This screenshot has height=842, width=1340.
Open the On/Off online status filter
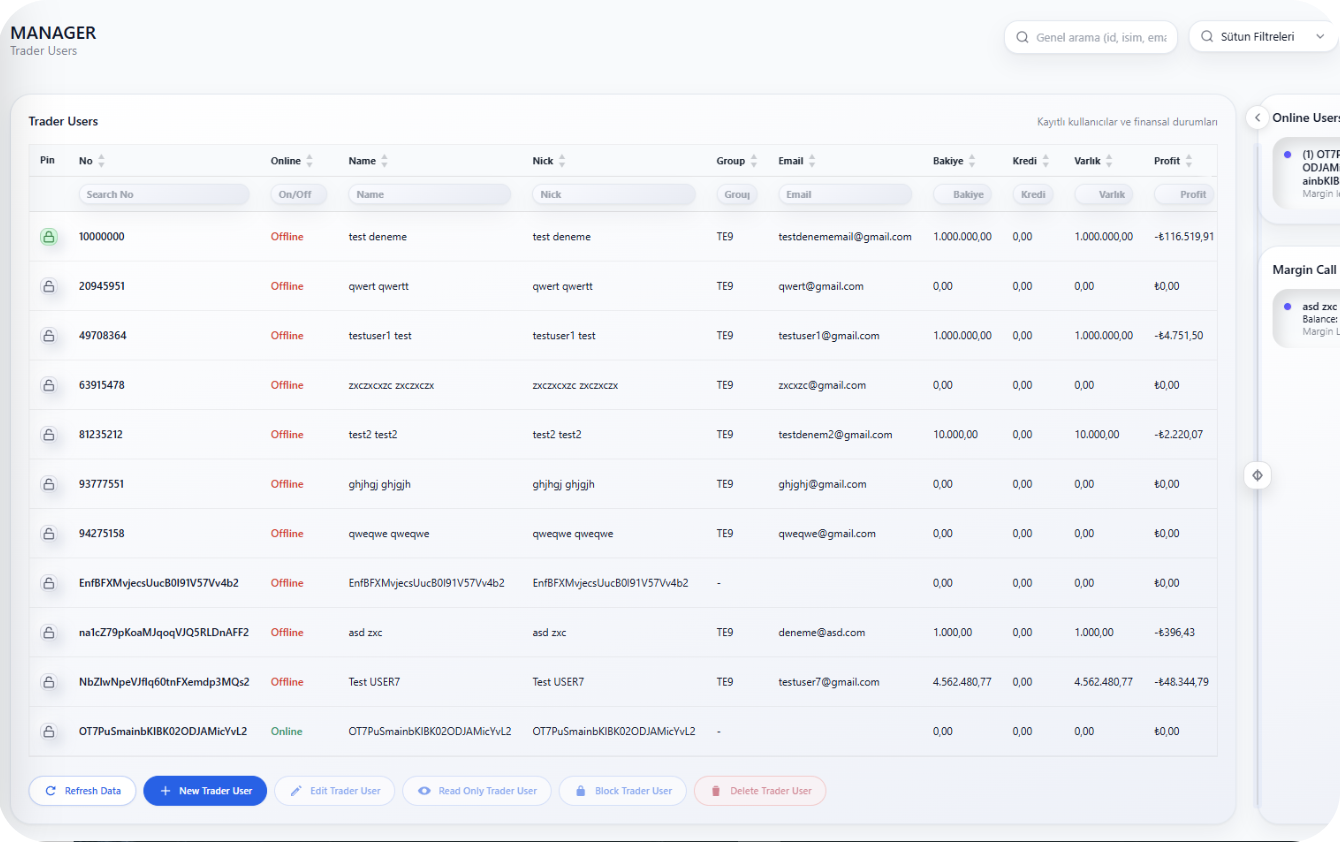click(298, 195)
